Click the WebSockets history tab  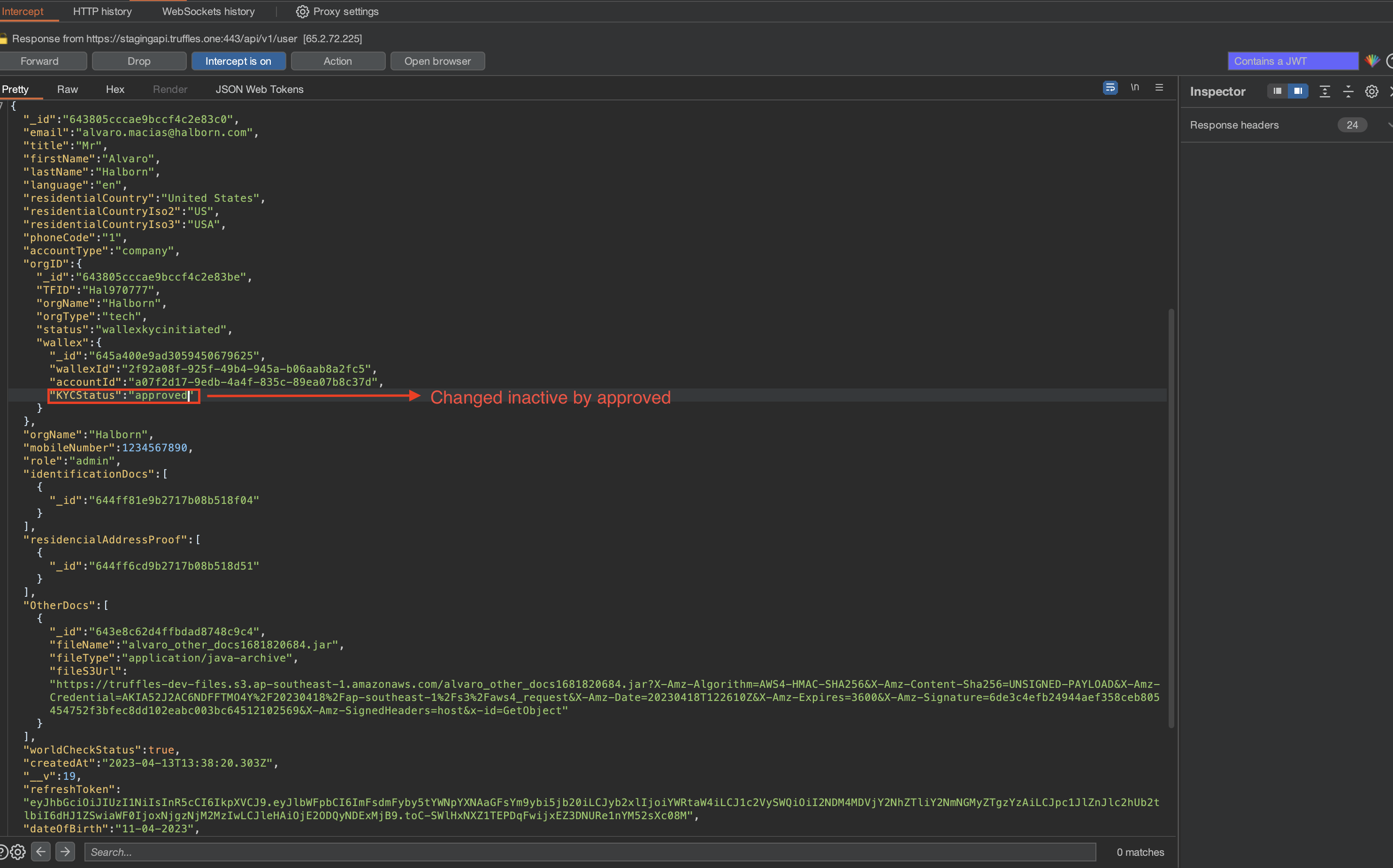point(206,11)
